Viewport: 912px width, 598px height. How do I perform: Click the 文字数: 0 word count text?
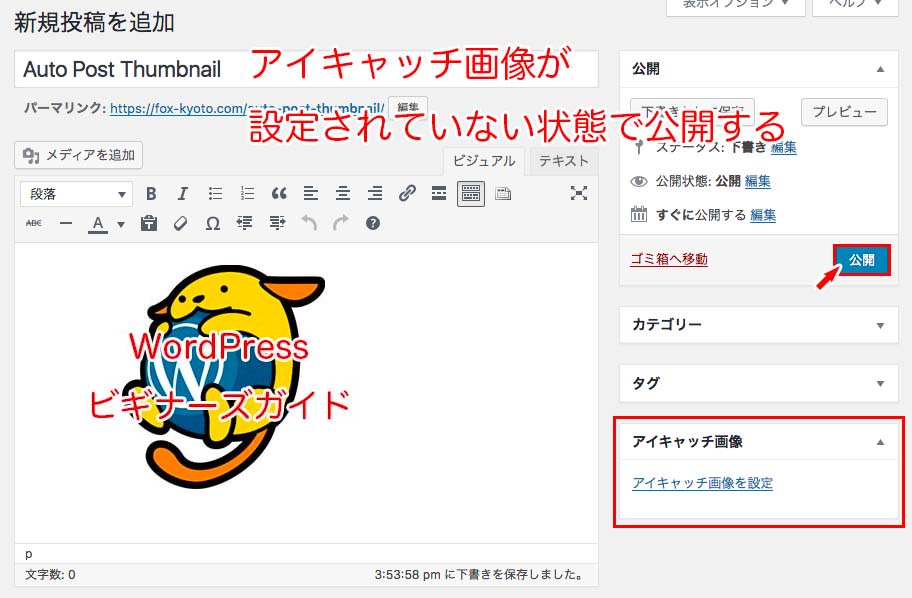click(50, 575)
